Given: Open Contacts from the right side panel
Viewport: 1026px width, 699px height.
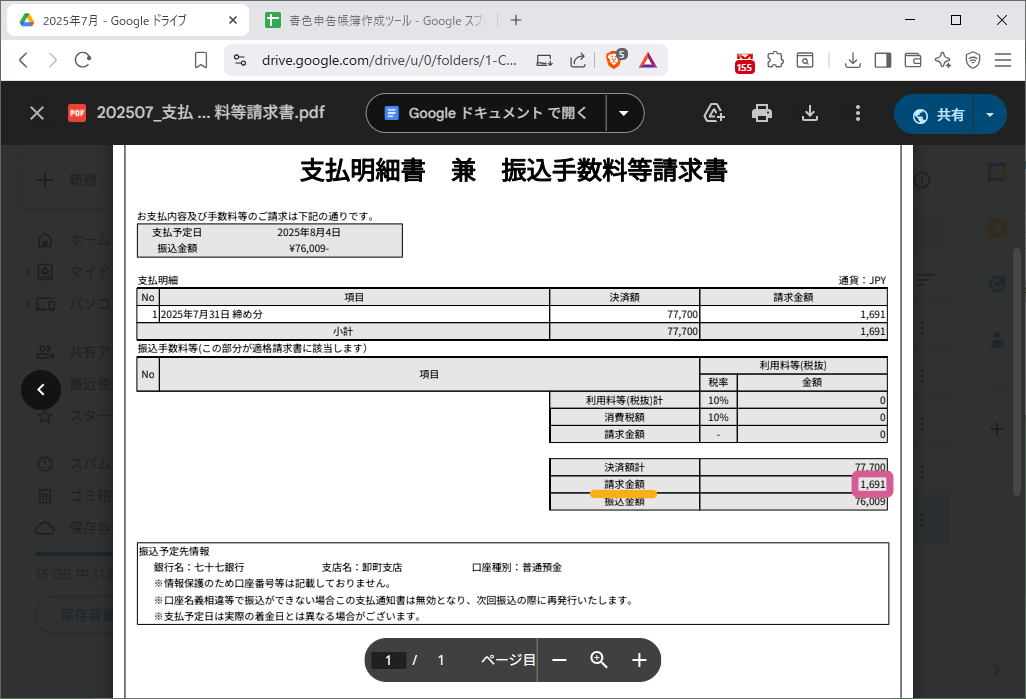Looking at the screenshot, I should (x=994, y=340).
